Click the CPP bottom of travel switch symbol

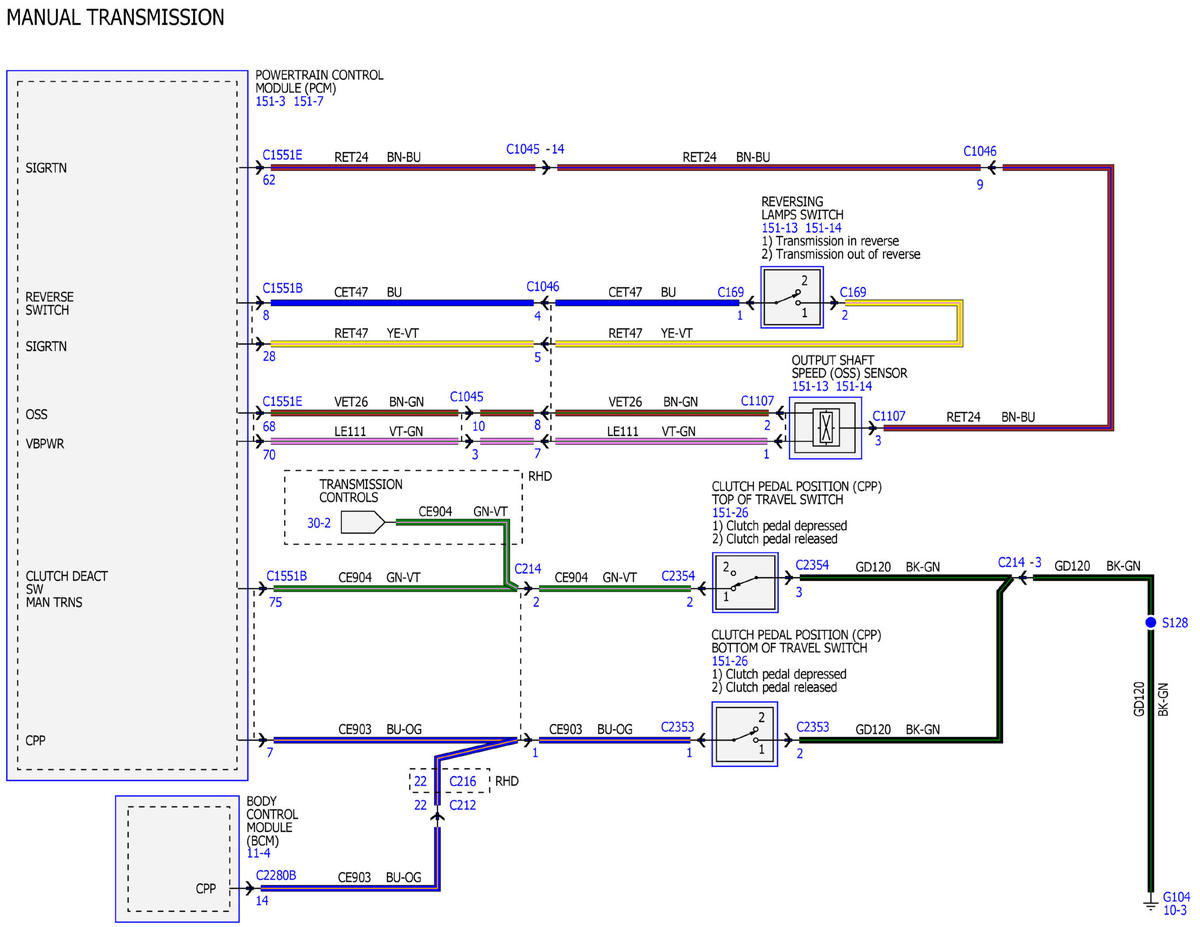[745, 734]
